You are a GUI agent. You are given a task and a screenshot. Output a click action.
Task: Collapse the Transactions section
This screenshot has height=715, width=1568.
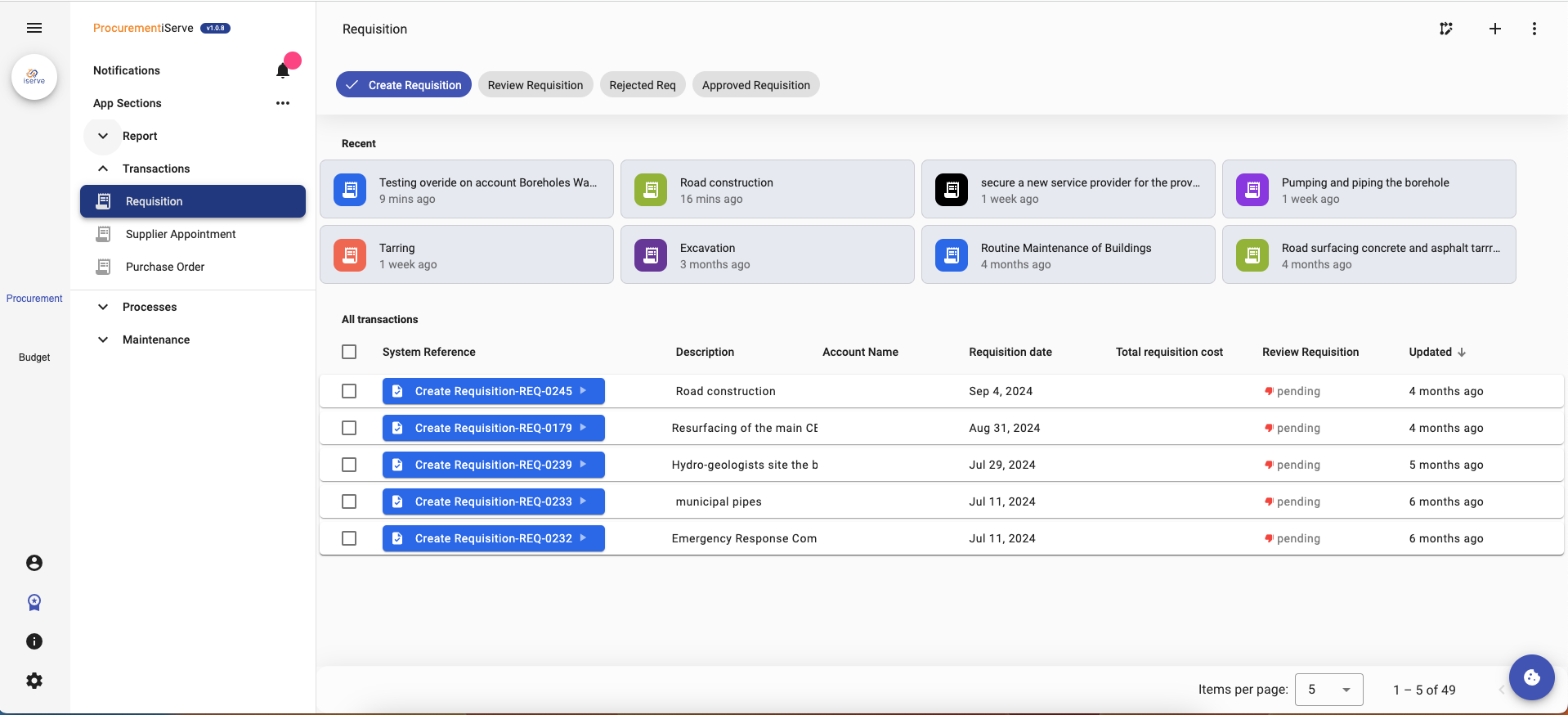click(x=103, y=169)
